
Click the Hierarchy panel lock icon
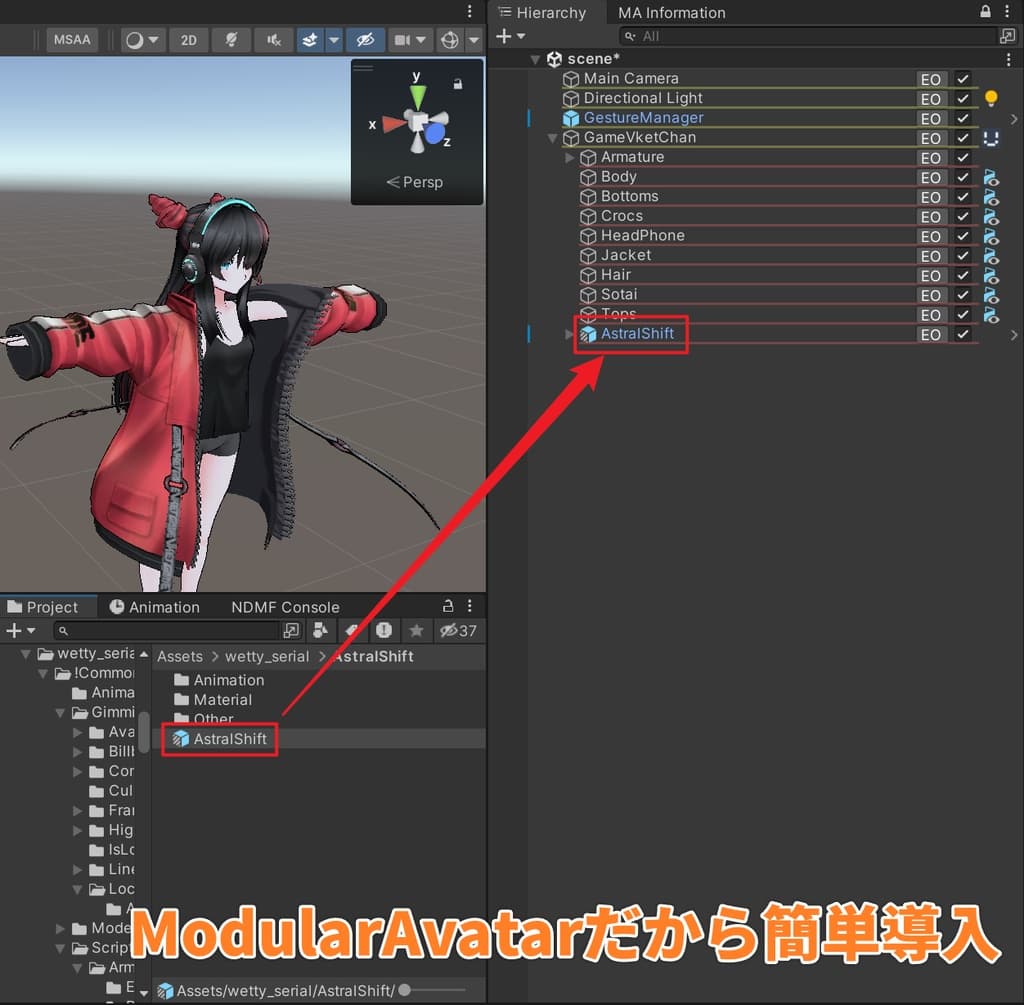click(x=985, y=11)
